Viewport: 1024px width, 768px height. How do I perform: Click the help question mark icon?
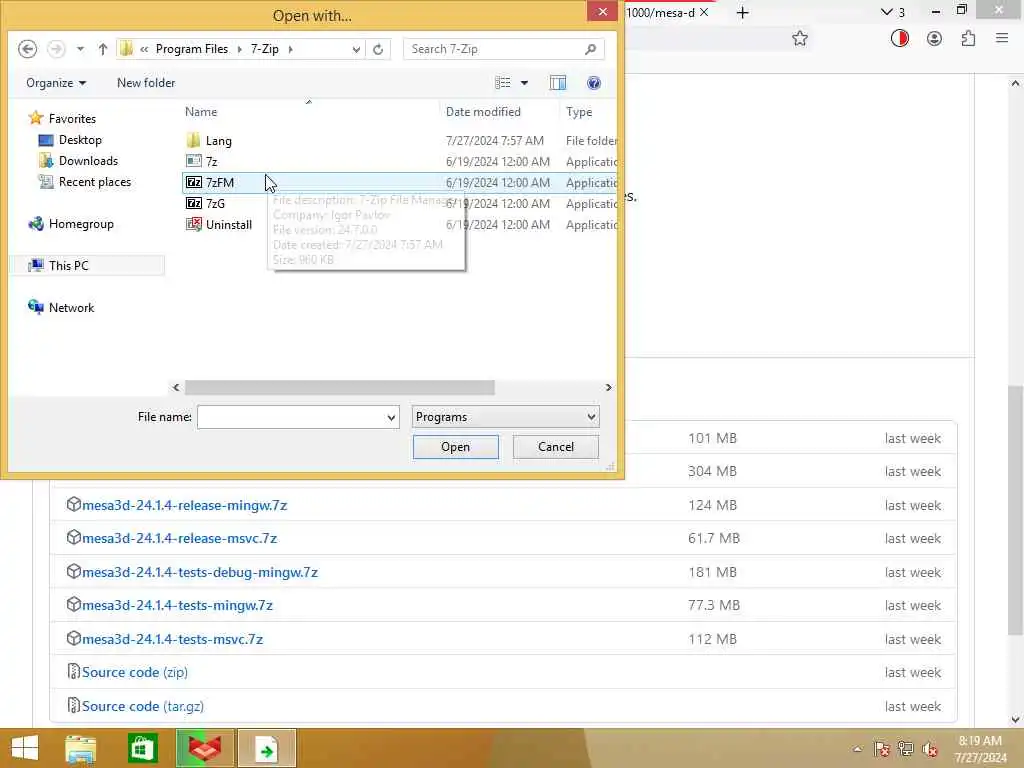[x=594, y=83]
